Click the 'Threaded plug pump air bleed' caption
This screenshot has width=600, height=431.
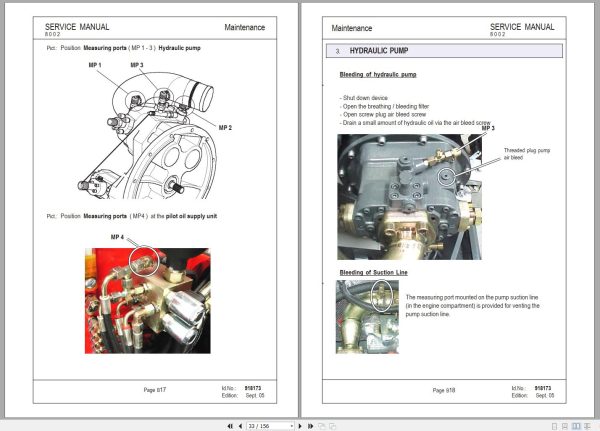(527, 154)
